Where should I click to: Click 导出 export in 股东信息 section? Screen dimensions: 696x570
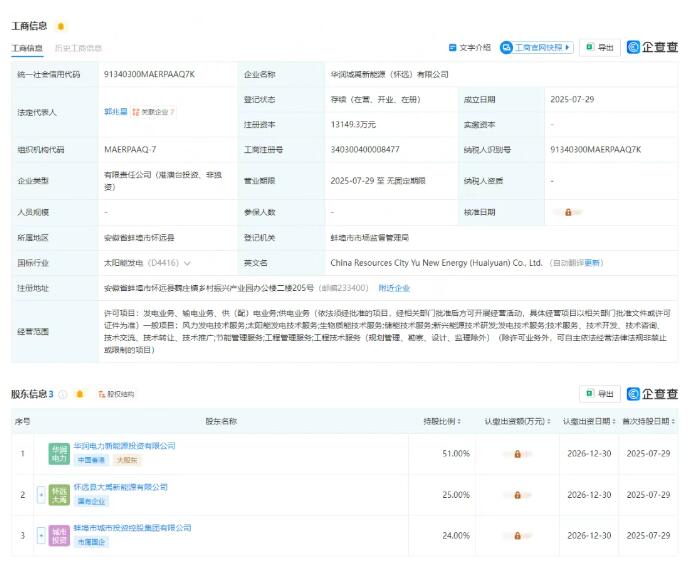(601, 394)
